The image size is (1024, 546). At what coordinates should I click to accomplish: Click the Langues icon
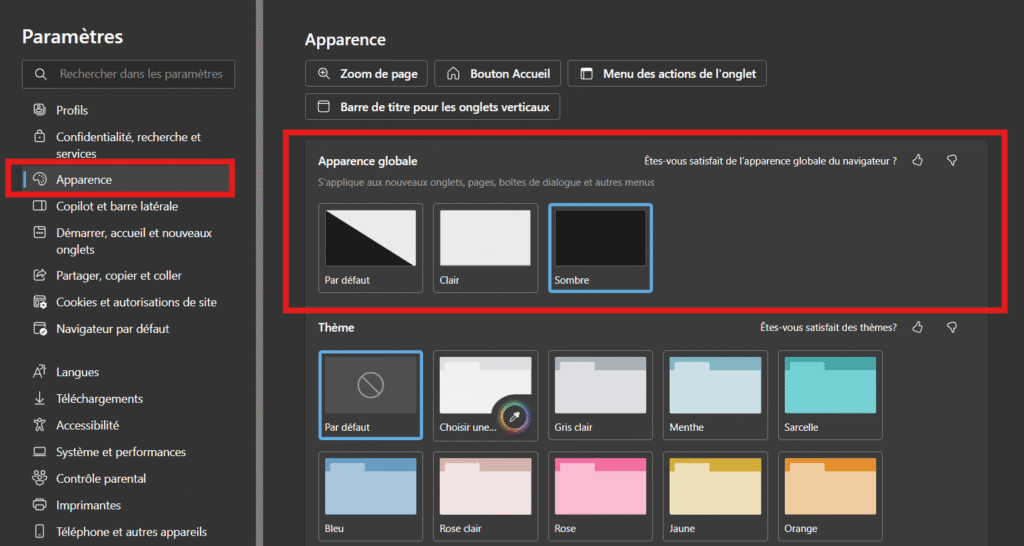click(40, 372)
